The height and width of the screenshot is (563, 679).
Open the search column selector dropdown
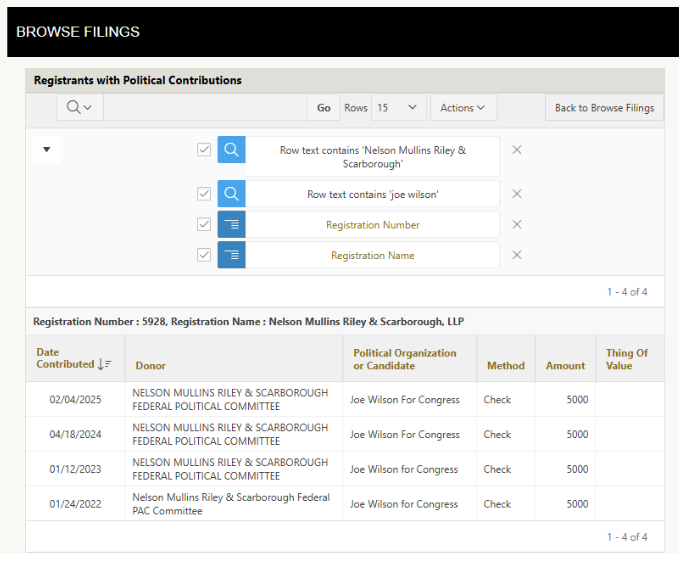click(78, 108)
